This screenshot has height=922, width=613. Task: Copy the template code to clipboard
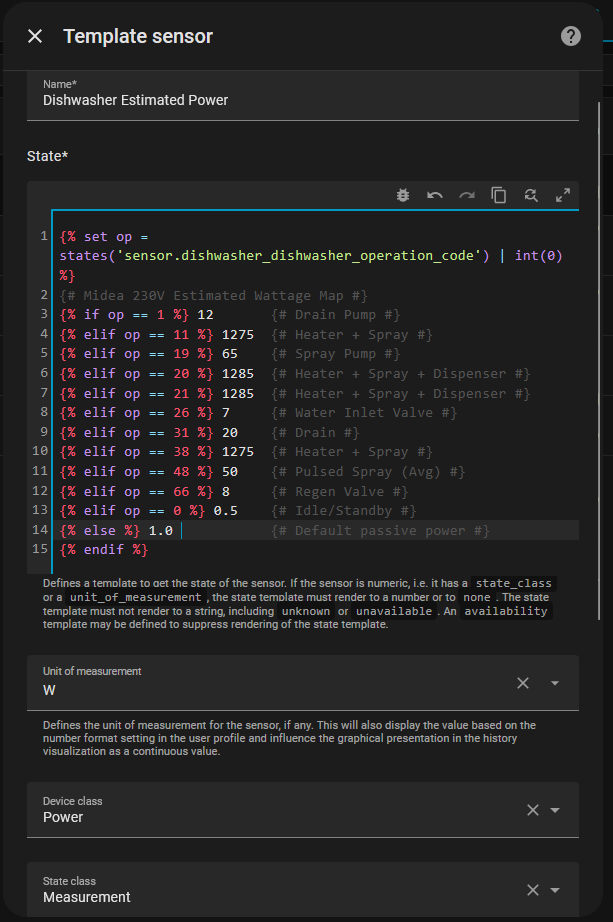(499, 196)
